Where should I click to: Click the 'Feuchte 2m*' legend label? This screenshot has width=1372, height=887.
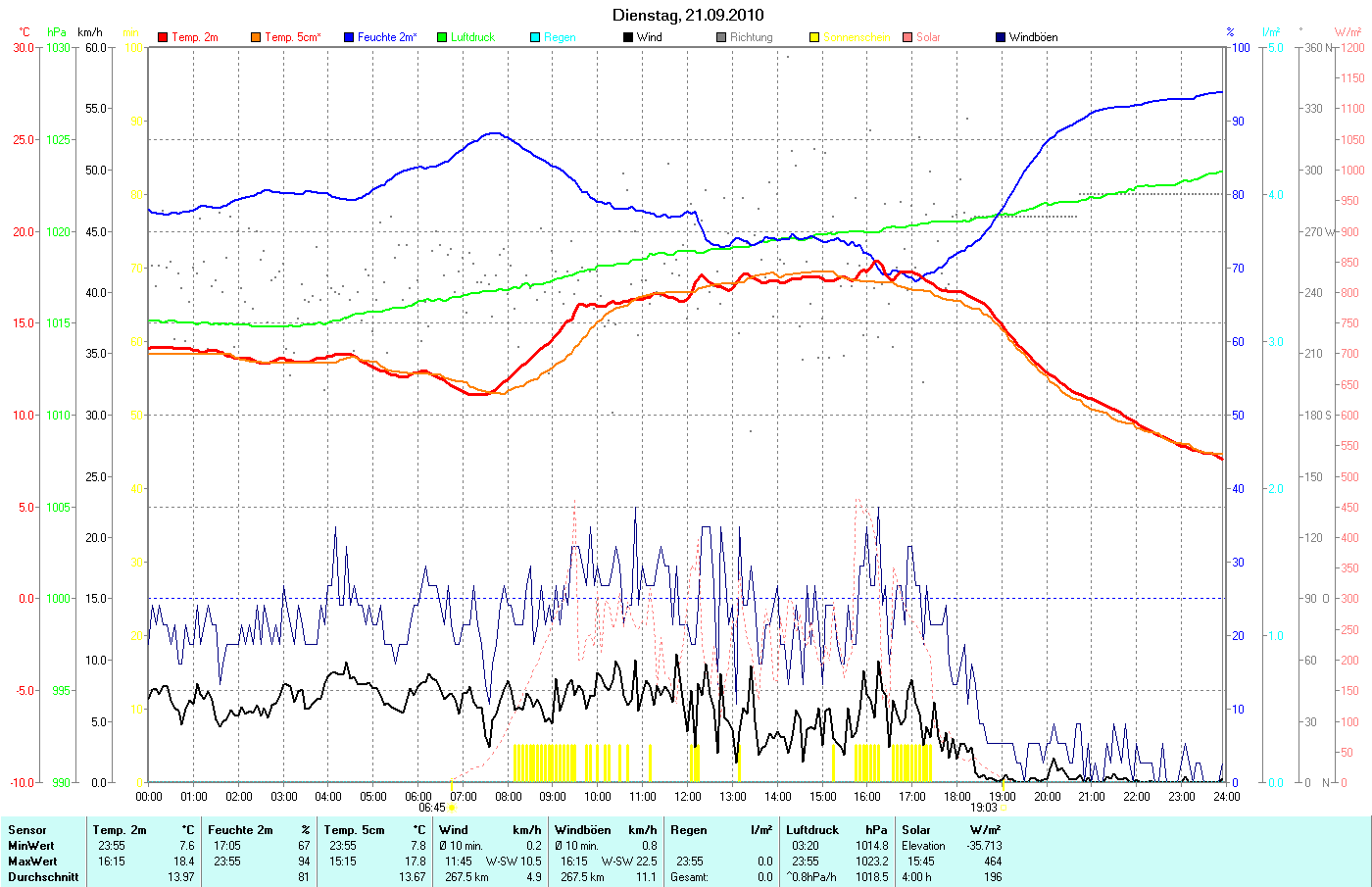click(387, 37)
